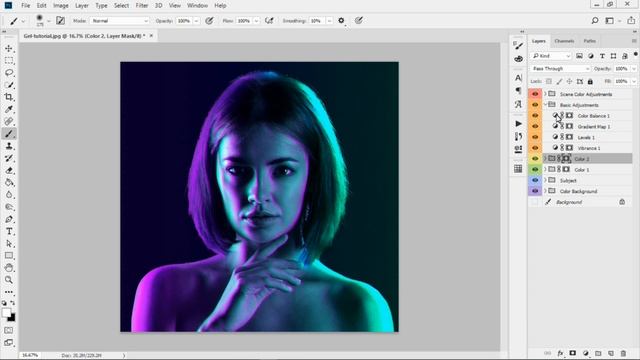Screen dimensions: 640x360
Task: Click the Search icon in options bar
Action: [595, 20]
